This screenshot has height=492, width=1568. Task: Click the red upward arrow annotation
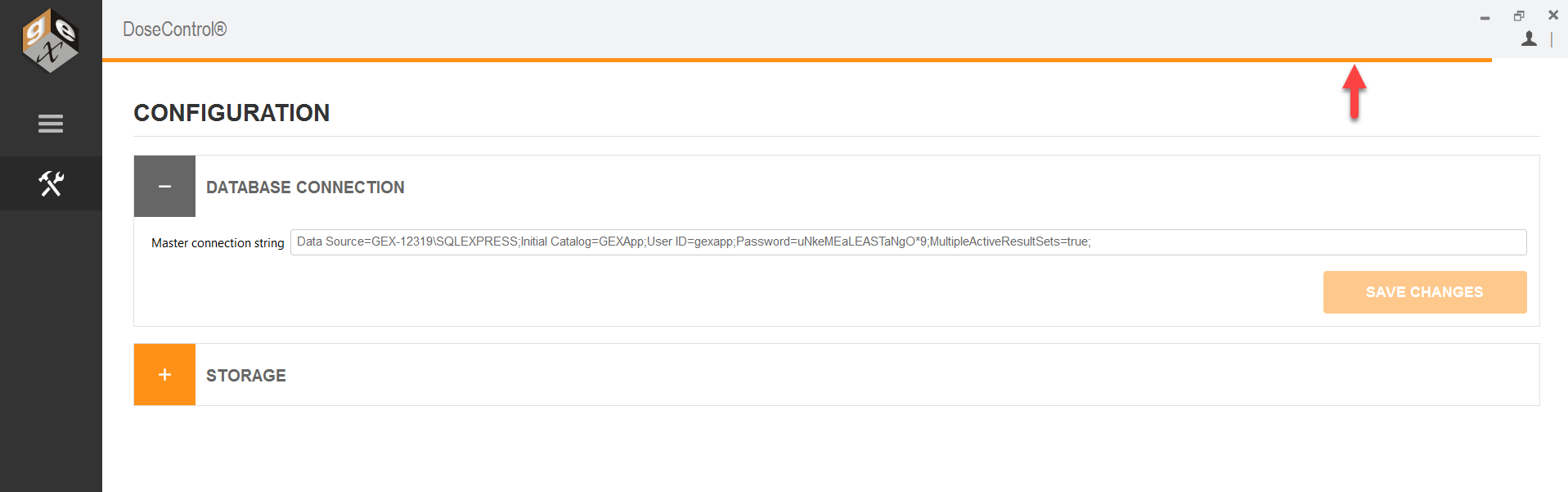coord(1355,93)
